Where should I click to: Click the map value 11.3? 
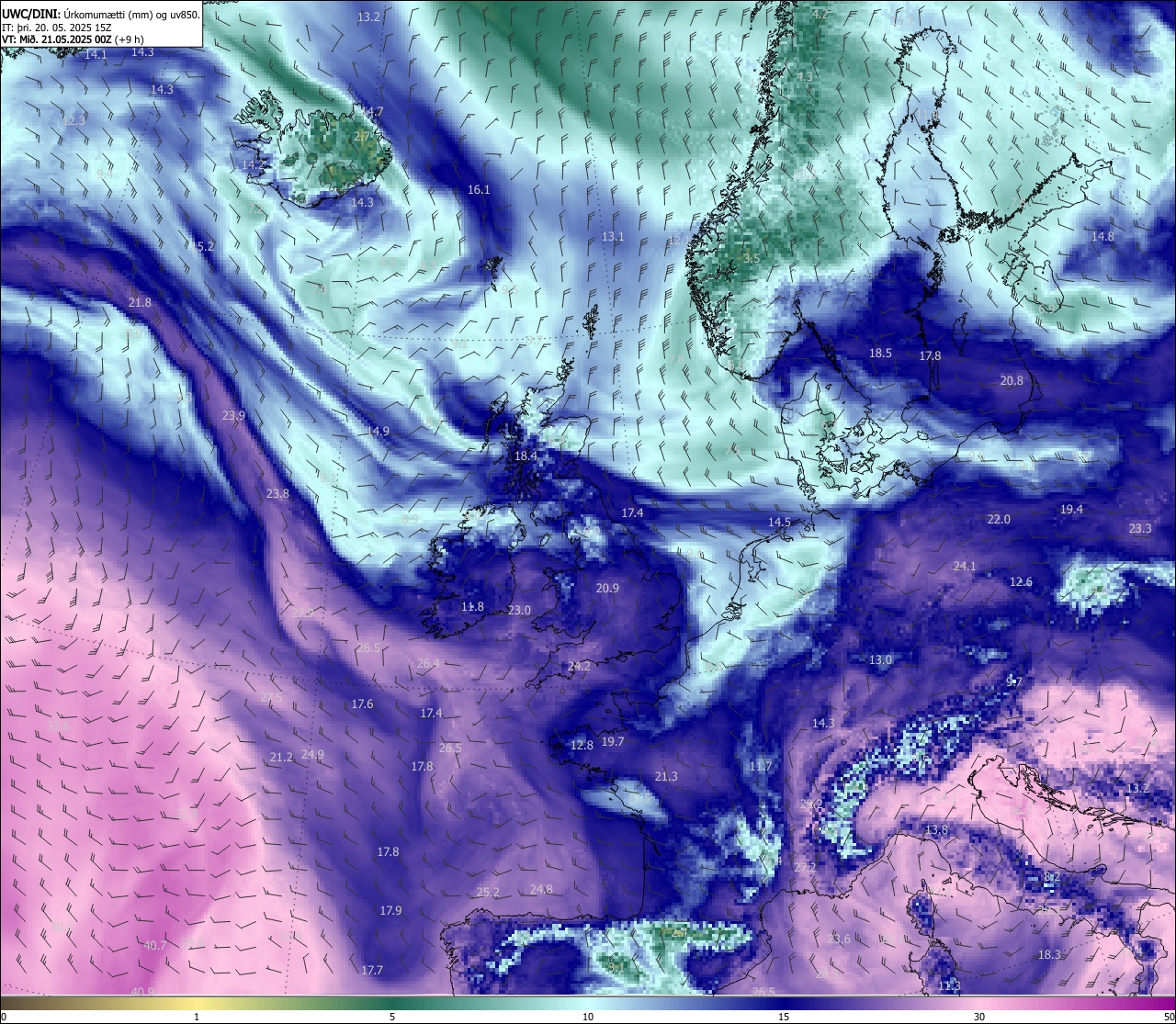point(949,986)
